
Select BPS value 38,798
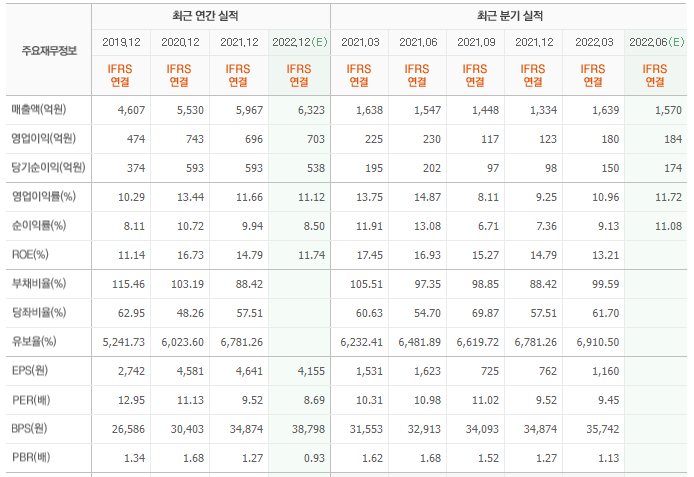coord(308,429)
